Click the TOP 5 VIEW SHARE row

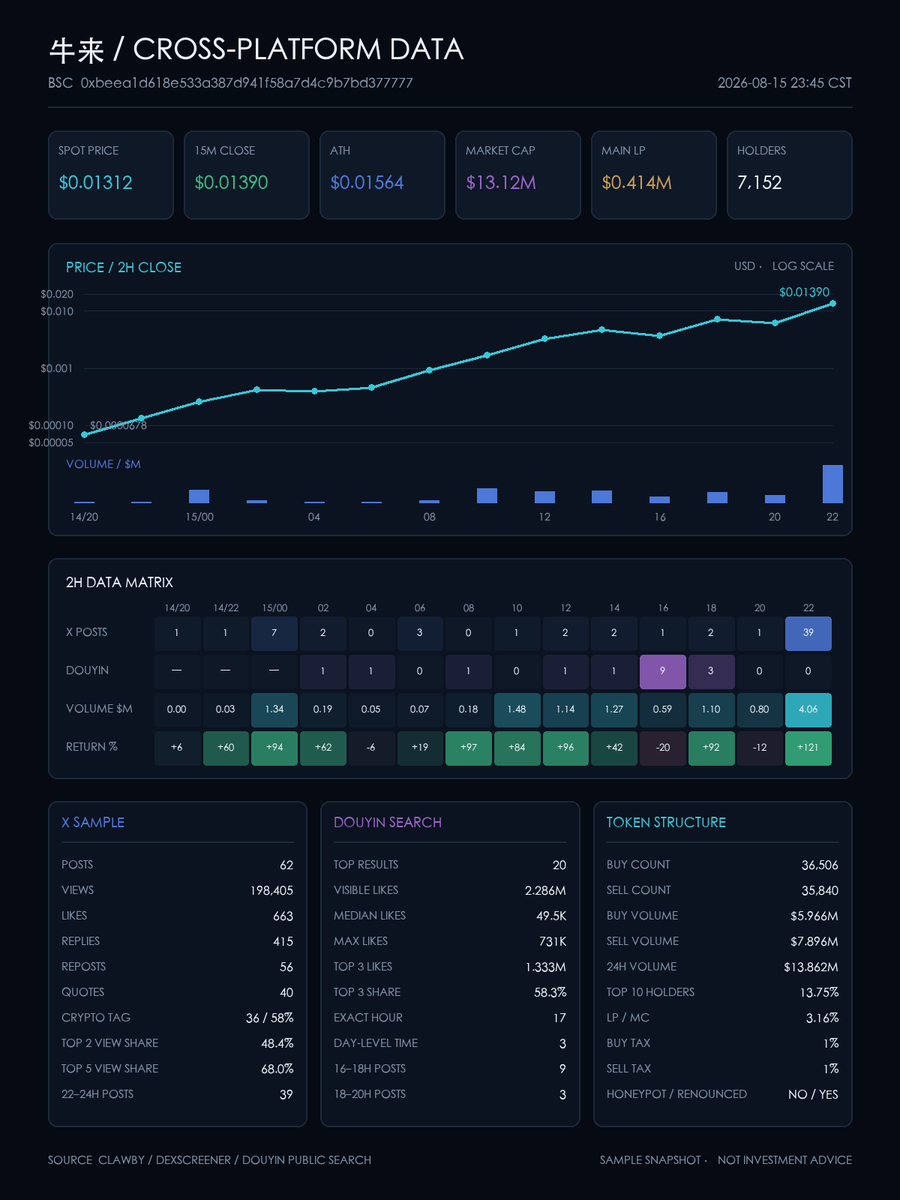(177, 1069)
